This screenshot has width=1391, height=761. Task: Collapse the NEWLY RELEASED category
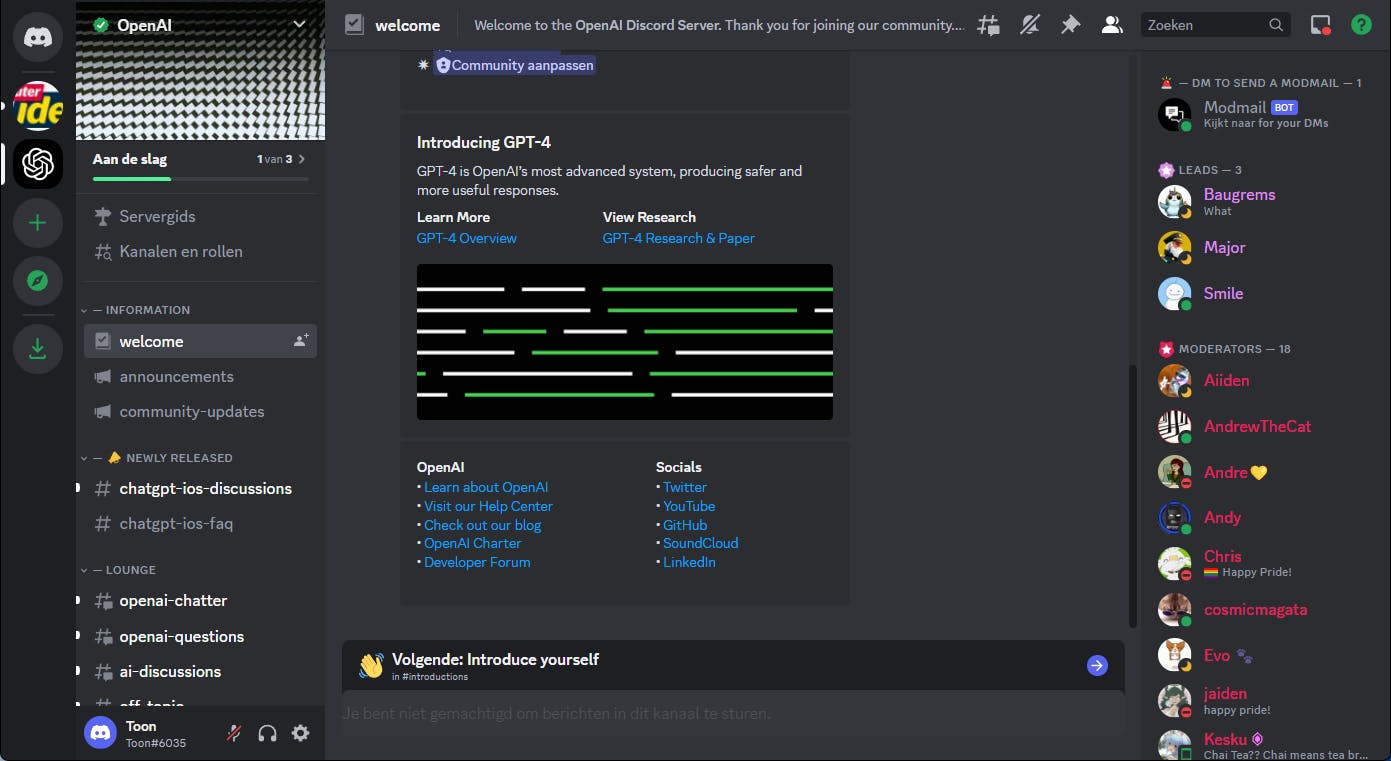[157, 458]
